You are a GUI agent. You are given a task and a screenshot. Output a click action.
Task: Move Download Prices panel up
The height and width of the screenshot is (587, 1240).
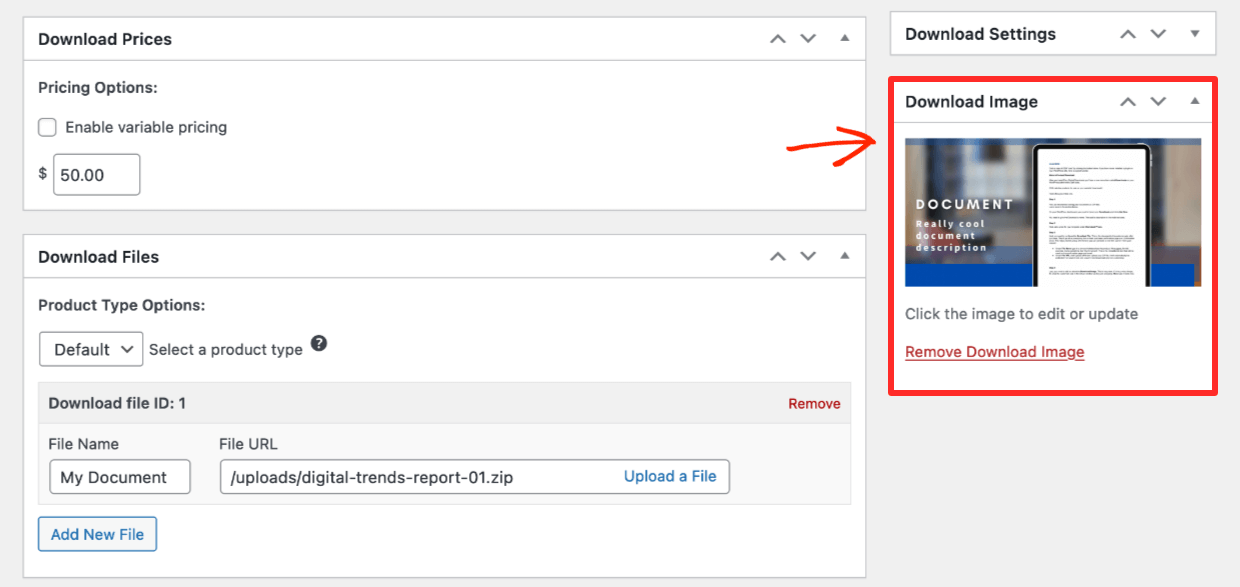[x=777, y=39]
